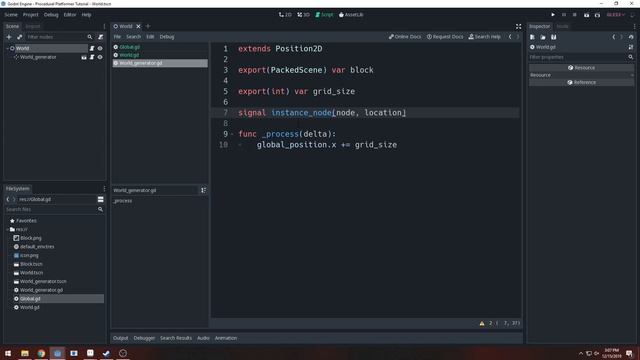The height and width of the screenshot is (360, 640).
Task: Open Search Help
Action: click(484, 37)
